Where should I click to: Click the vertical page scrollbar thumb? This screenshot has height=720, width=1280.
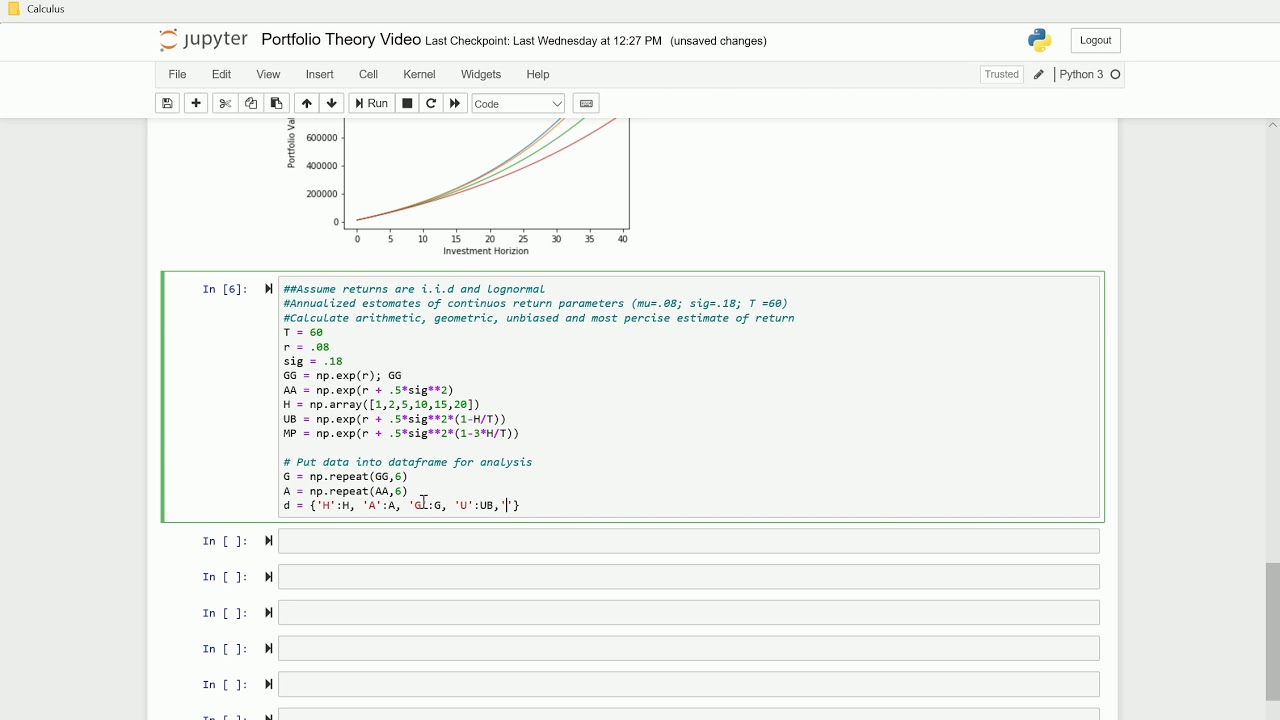pyautogui.click(x=1272, y=632)
